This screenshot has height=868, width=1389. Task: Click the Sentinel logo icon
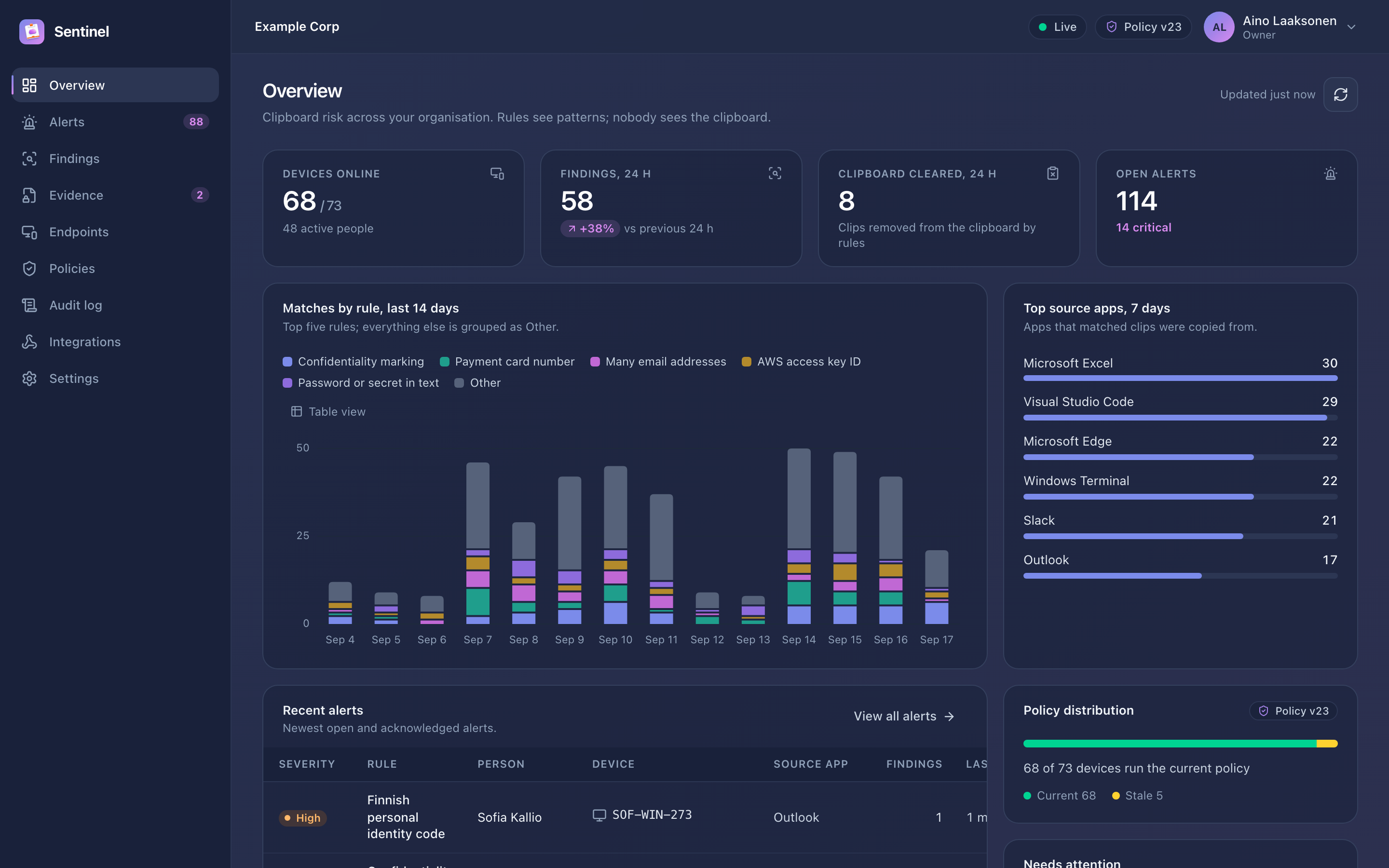(31, 31)
